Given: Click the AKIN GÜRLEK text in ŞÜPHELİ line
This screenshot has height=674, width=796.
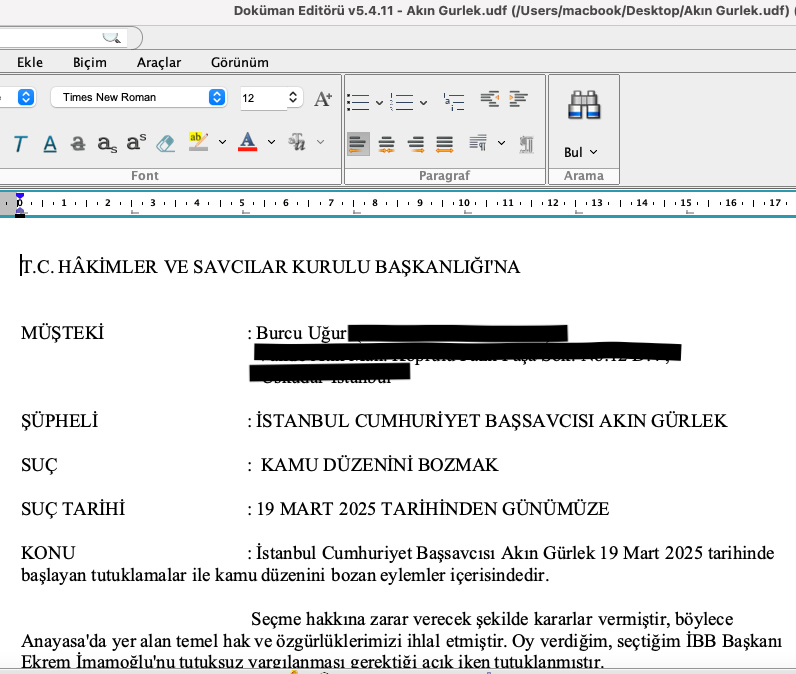Looking at the screenshot, I should click(x=664, y=421).
